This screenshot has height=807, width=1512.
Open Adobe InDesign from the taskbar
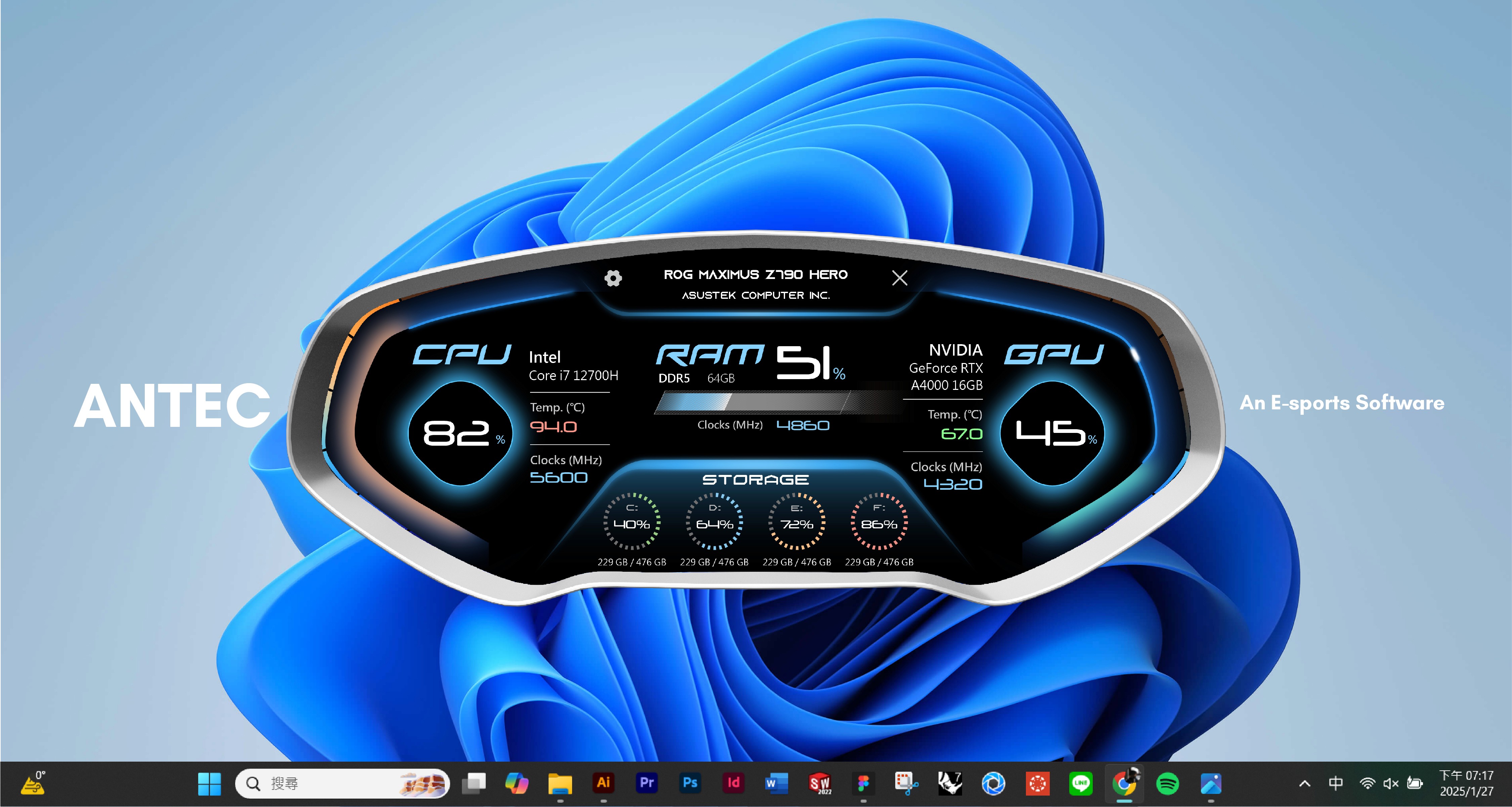pos(734,783)
